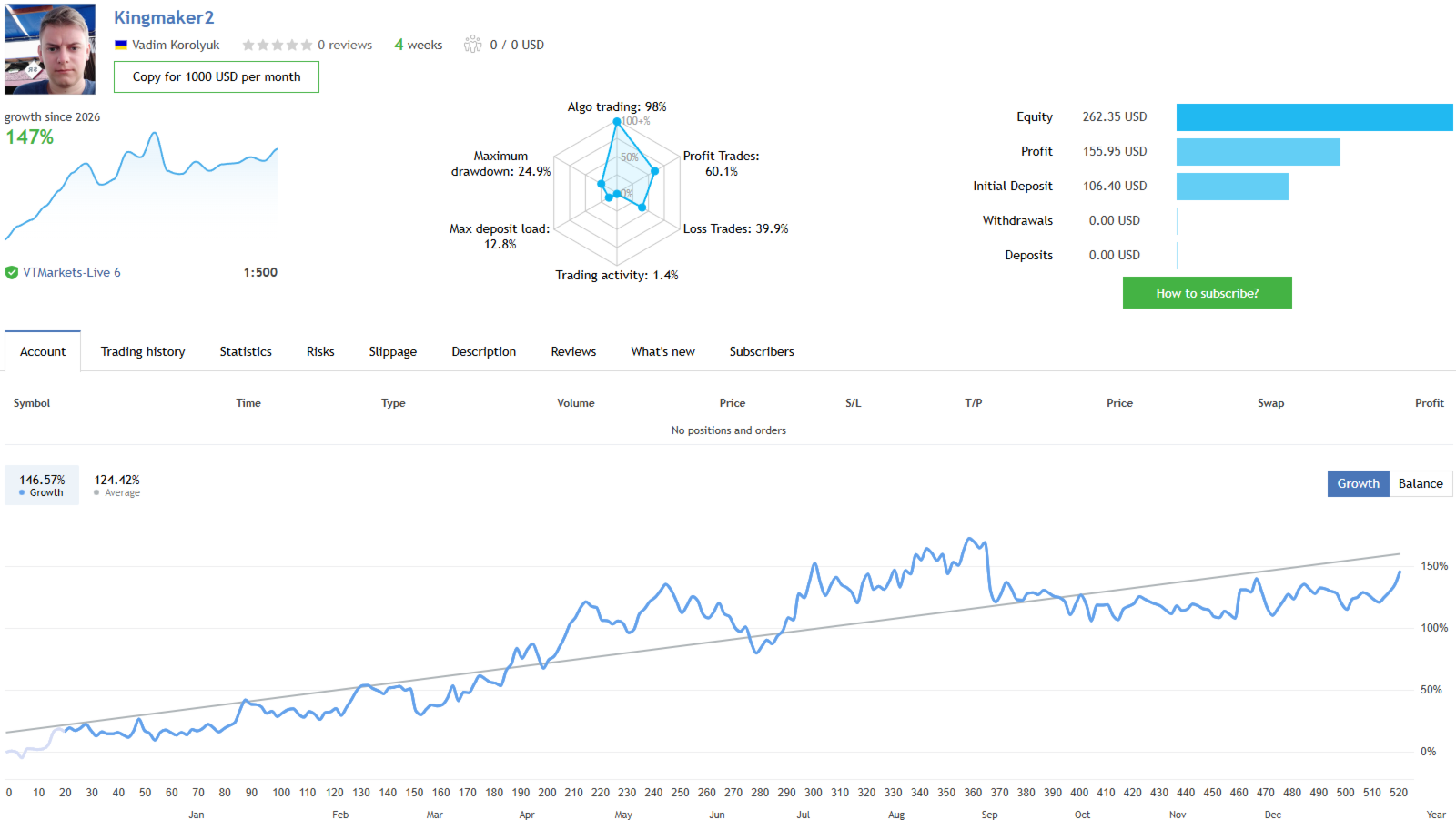This screenshot has height=820, width=1456.
Task: Open the Risks tab
Action: click(x=320, y=351)
